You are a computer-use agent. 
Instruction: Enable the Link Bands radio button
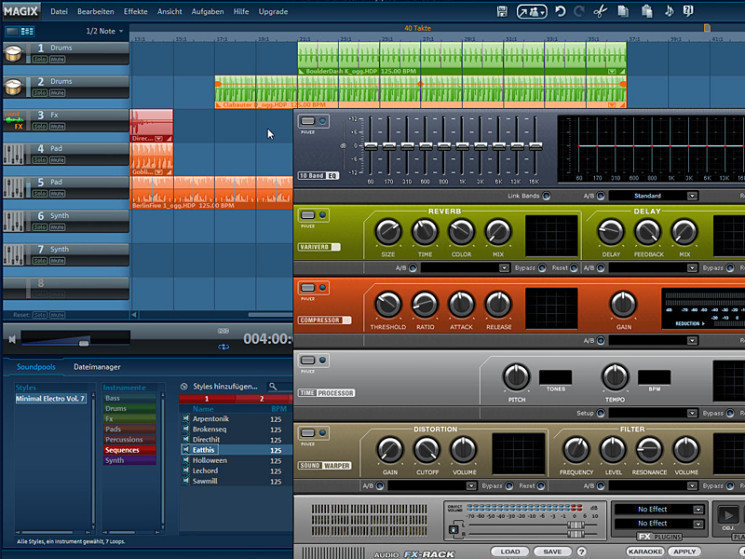tap(546, 196)
